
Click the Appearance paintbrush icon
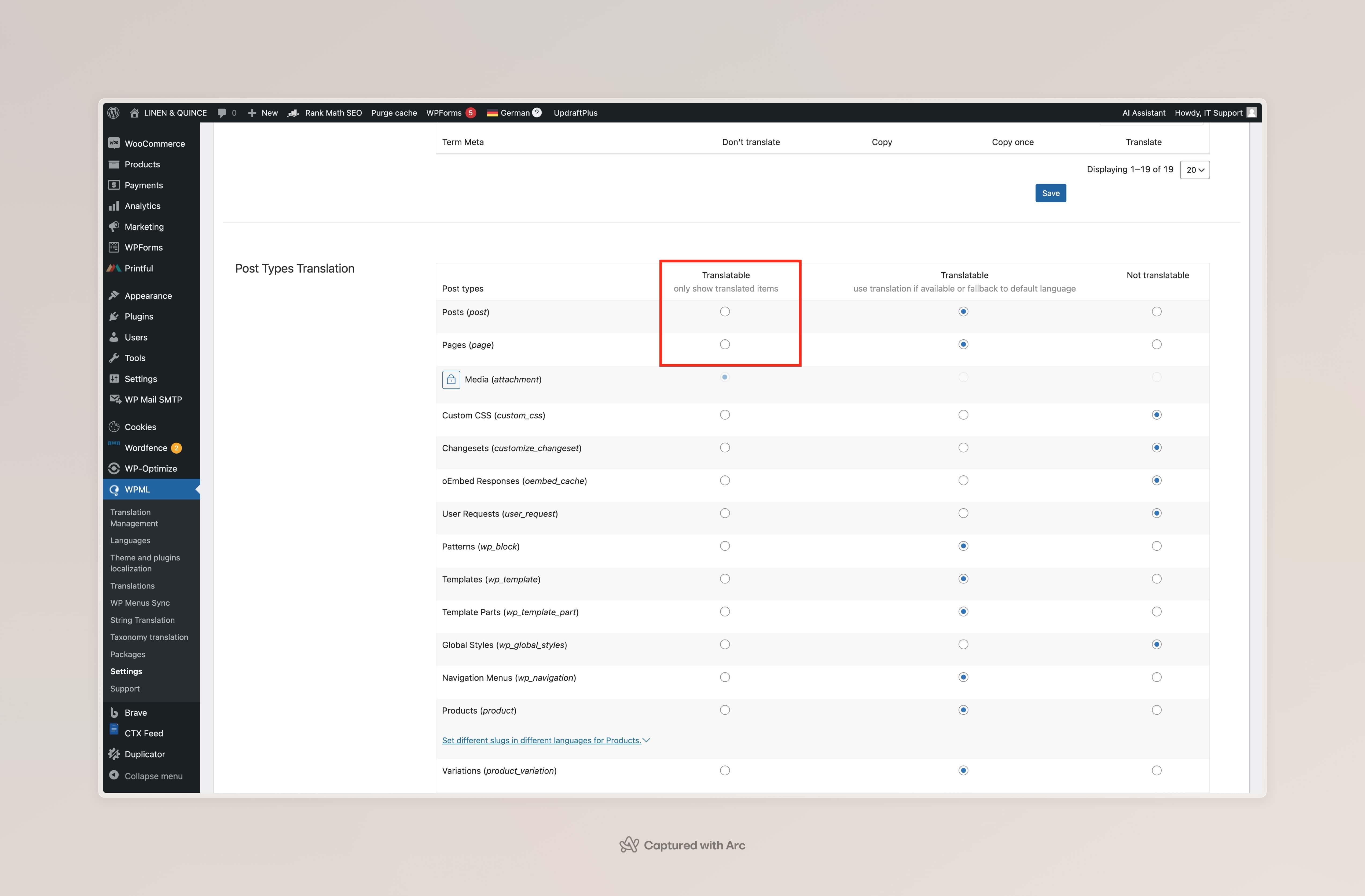click(x=114, y=295)
